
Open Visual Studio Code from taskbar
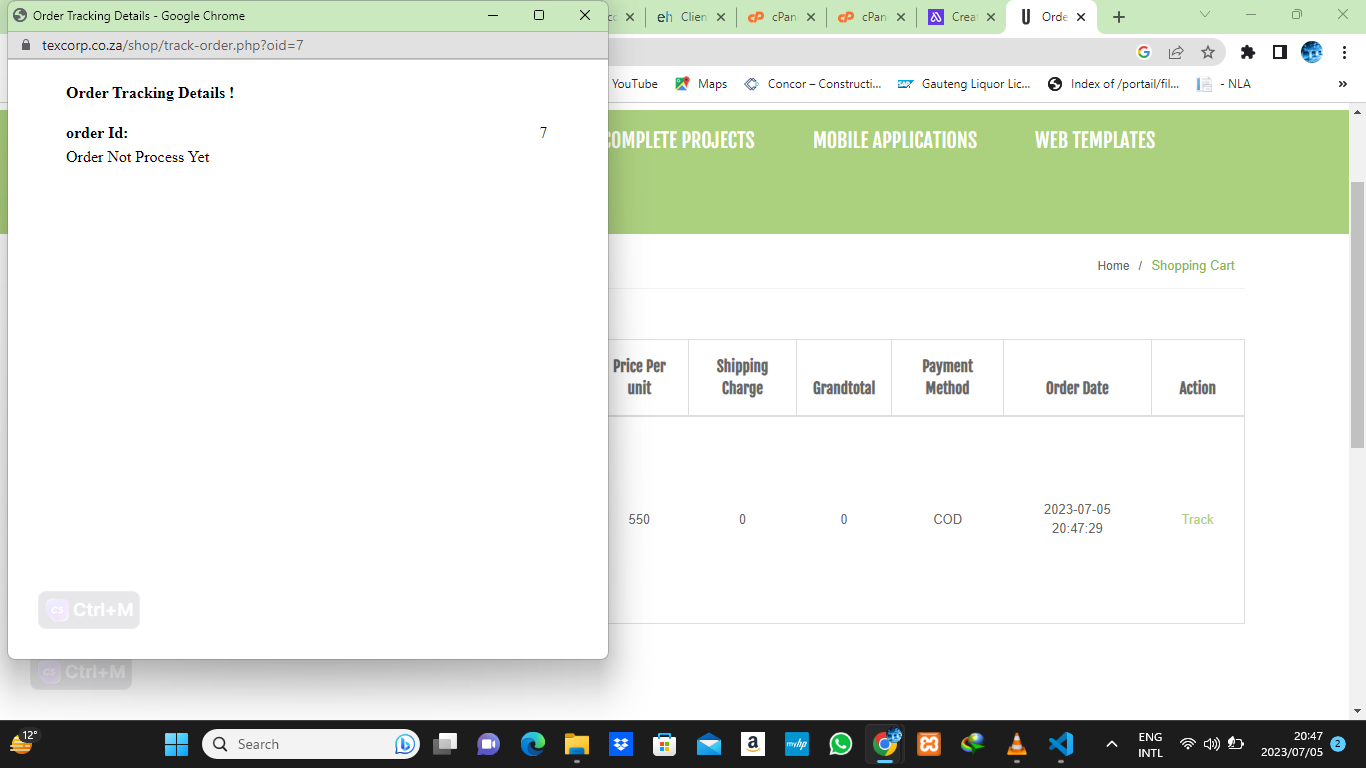pyautogui.click(x=1061, y=744)
